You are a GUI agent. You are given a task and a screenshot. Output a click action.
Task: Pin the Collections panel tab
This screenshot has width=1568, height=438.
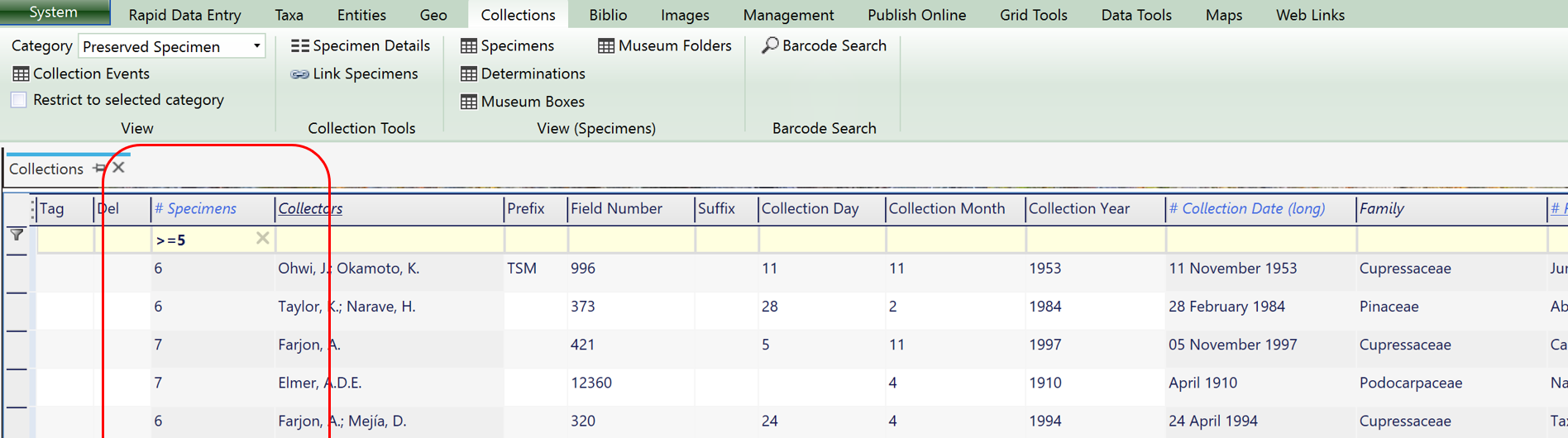coord(99,168)
